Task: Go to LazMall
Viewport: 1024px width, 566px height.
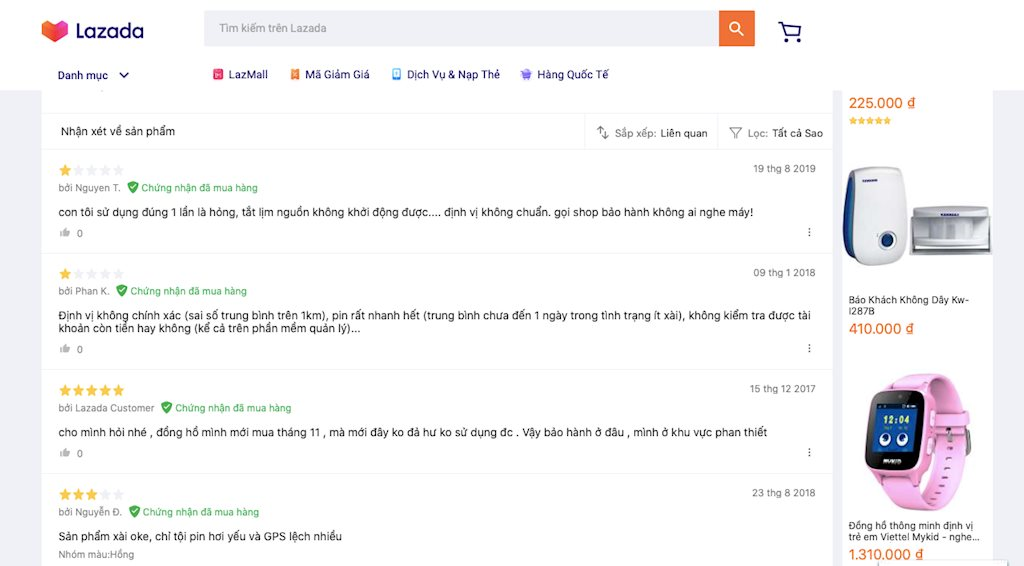Action: click(x=240, y=75)
